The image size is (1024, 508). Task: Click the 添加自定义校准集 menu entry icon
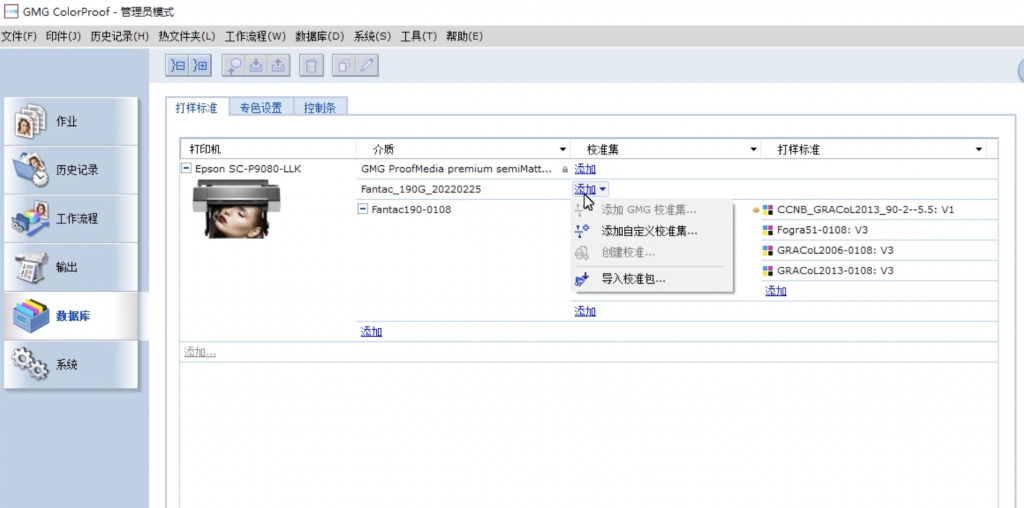[581, 230]
